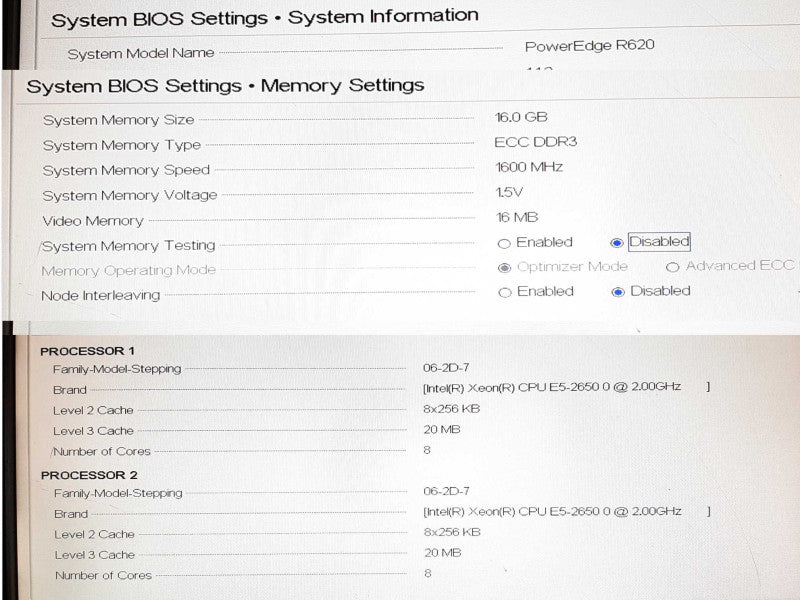Click Processor 1 20 MB cache value
This screenshot has width=800, height=600.
pyautogui.click(x=442, y=430)
